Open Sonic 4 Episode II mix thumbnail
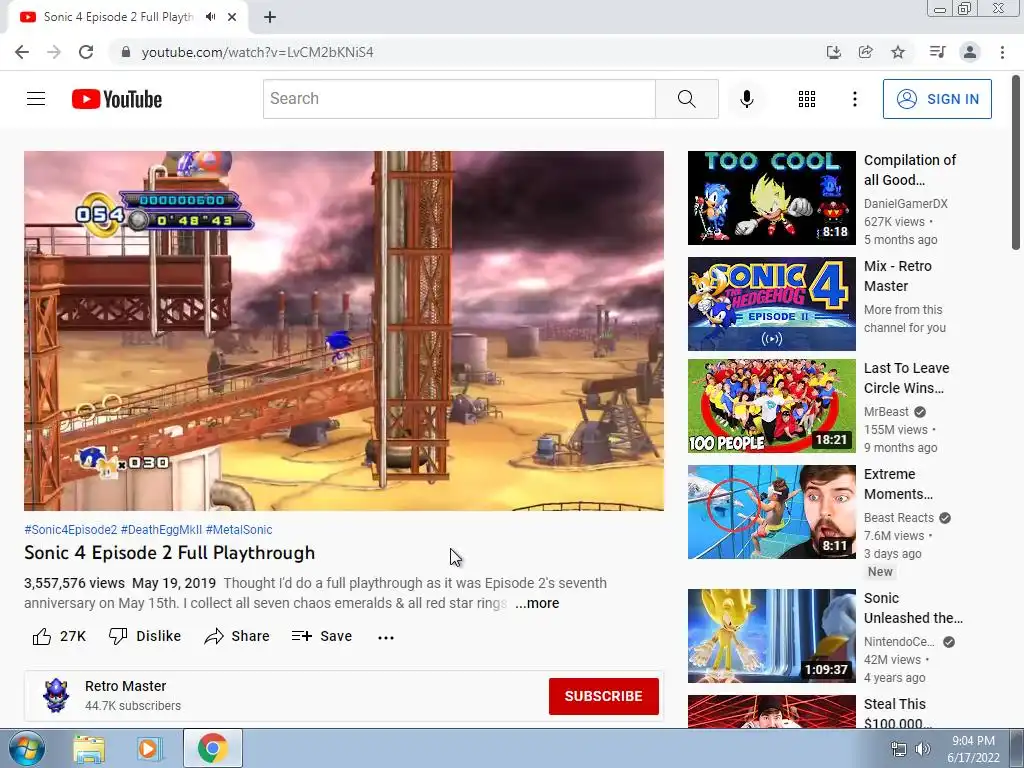This screenshot has height=768, width=1024. tap(771, 304)
